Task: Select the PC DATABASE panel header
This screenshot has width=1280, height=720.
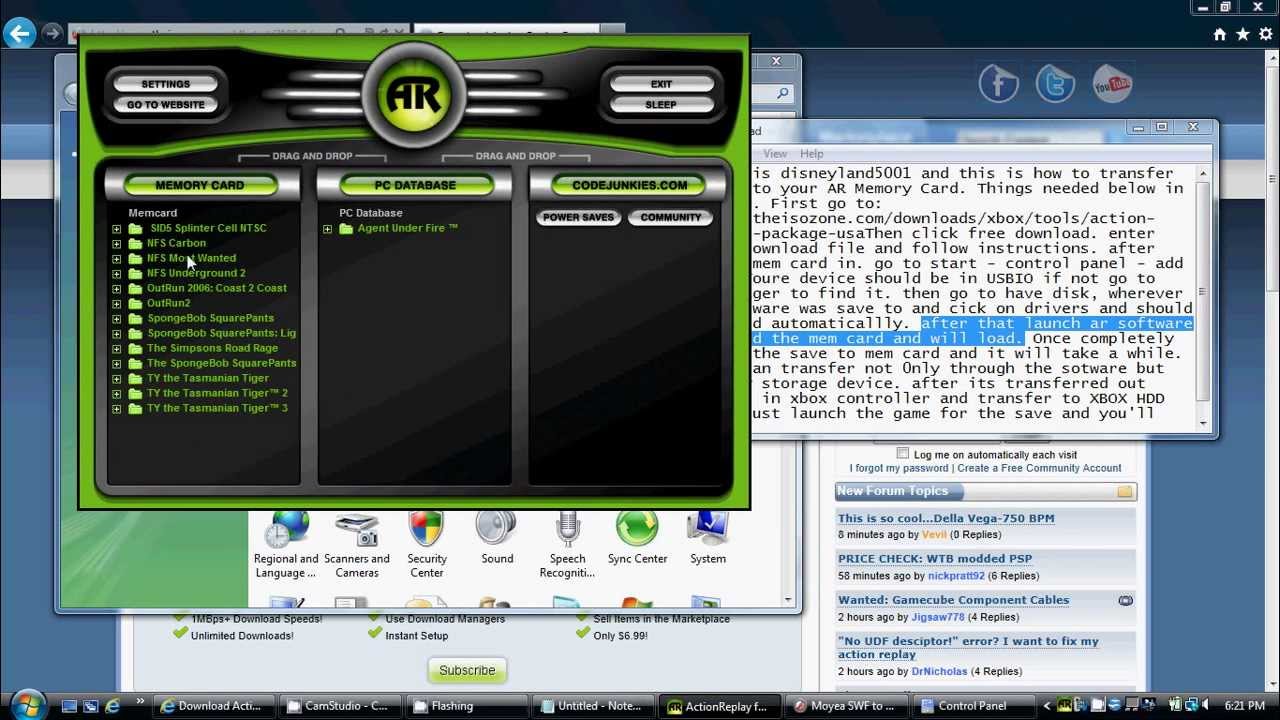Action: [x=415, y=185]
